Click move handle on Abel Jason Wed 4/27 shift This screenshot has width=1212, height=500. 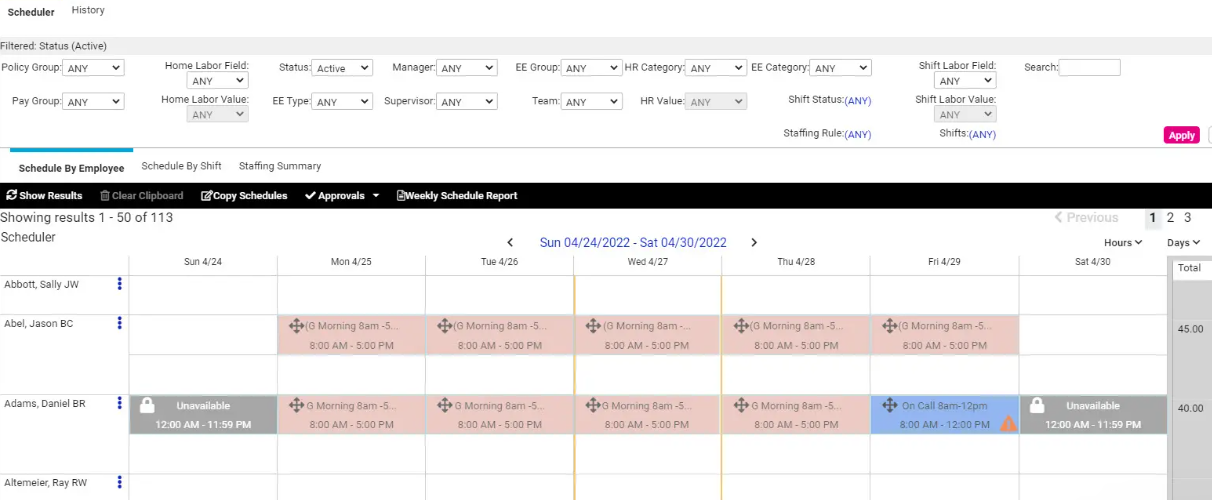(x=592, y=326)
